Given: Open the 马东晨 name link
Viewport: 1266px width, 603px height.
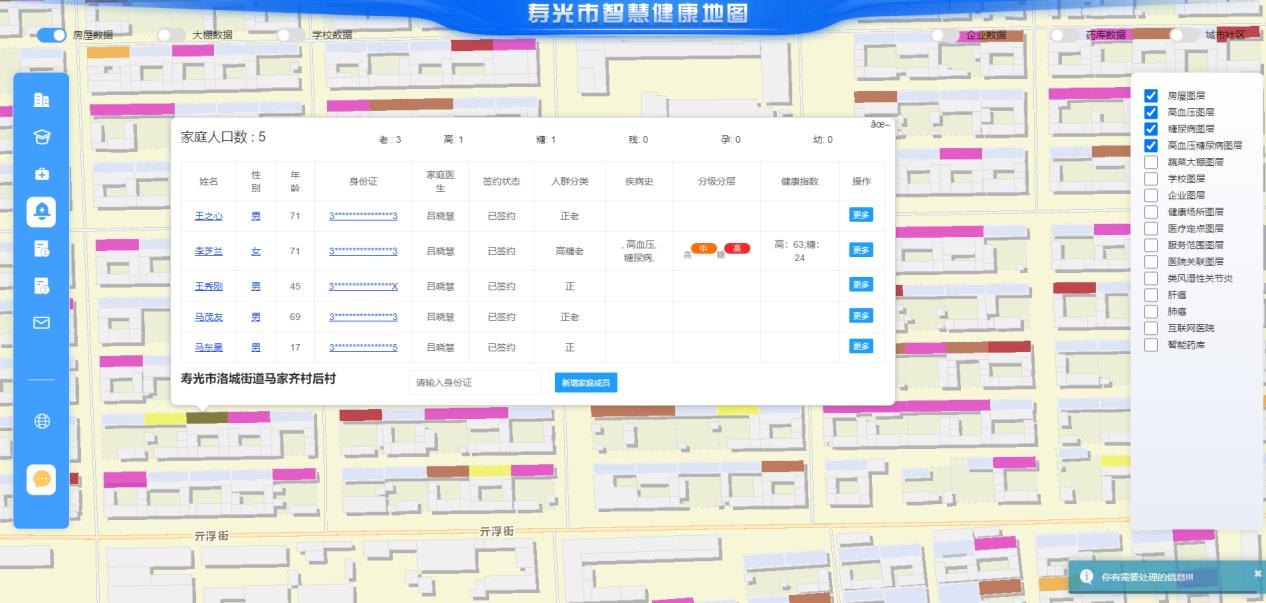Looking at the screenshot, I should (208, 348).
